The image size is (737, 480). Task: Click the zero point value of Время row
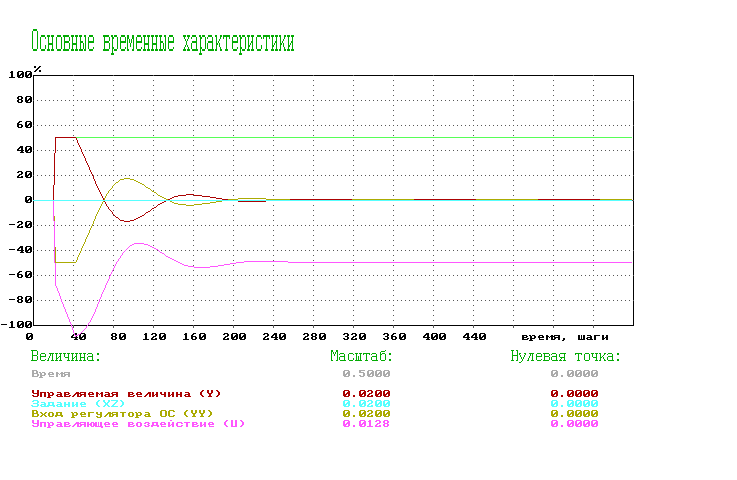point(574,372)
